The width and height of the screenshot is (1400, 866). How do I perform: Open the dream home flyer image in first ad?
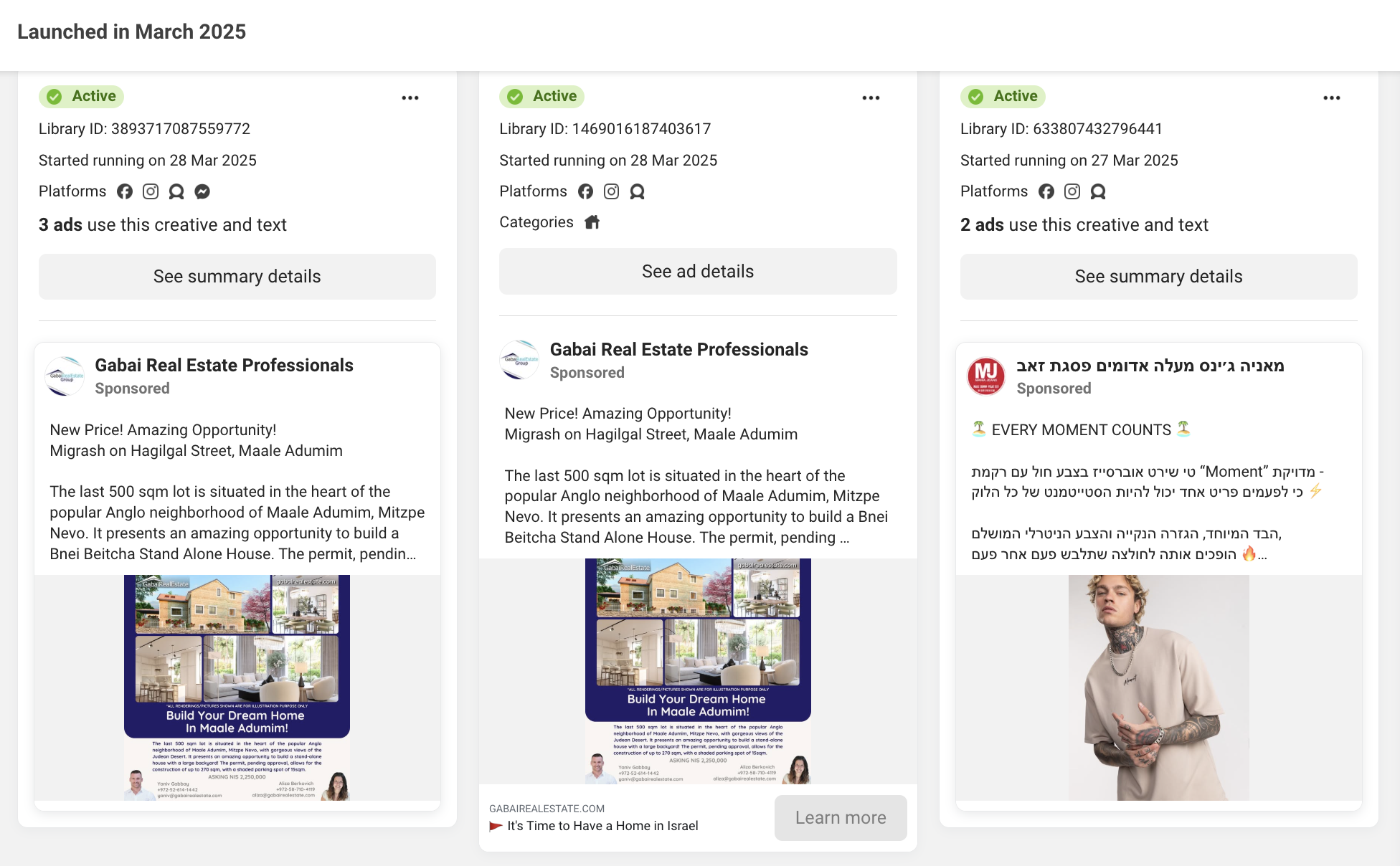237,687
